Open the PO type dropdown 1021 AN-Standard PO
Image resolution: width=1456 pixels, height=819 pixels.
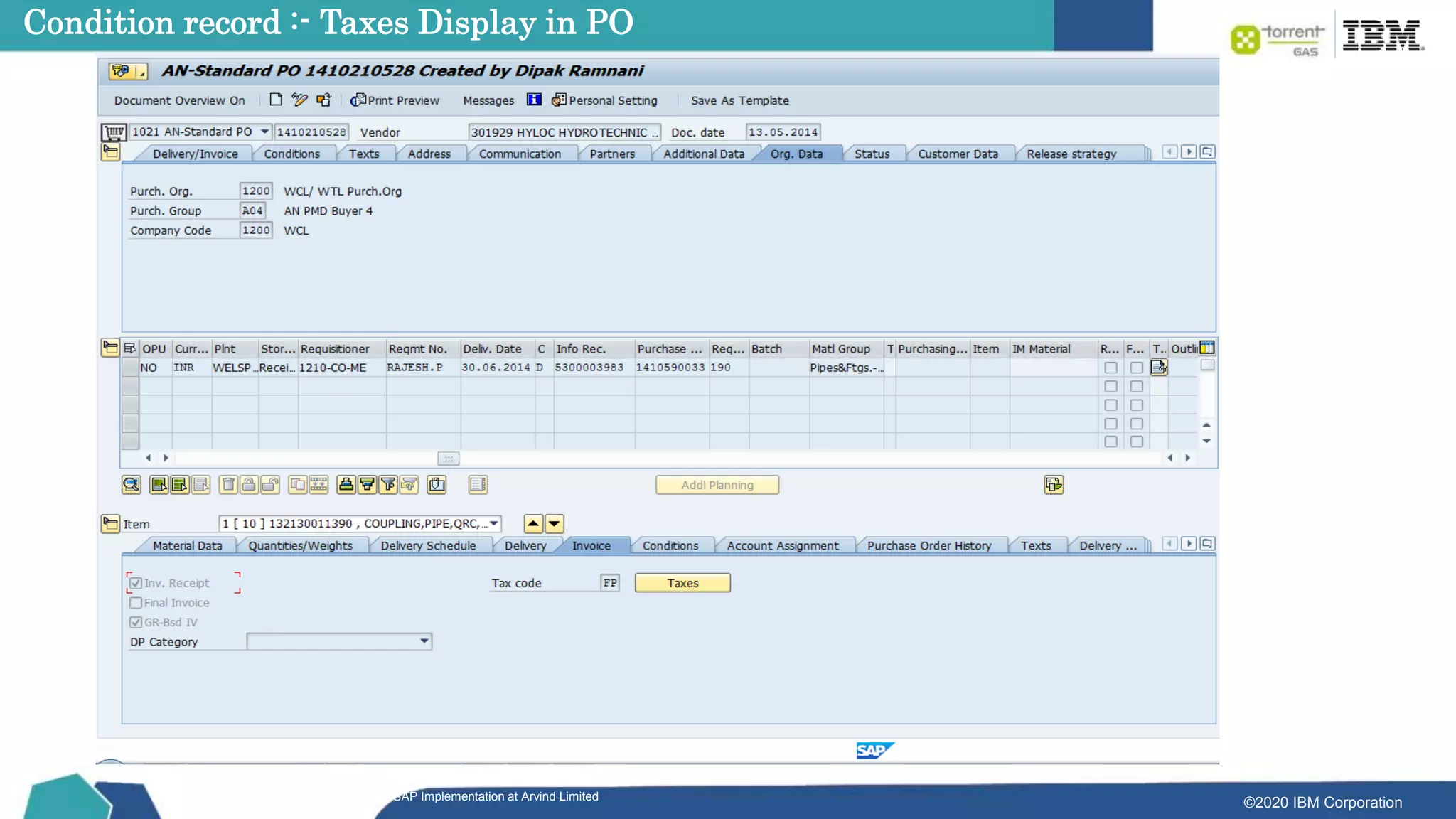tap(264, 132)
